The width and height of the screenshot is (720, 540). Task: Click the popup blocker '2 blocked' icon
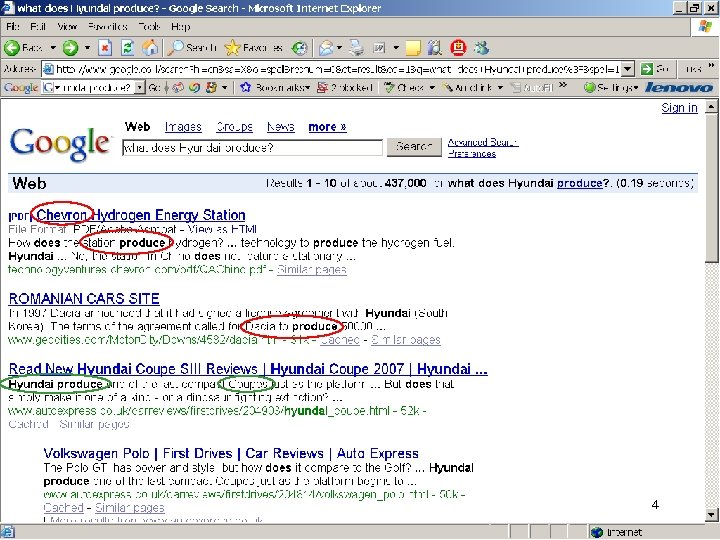coord(345,87)
